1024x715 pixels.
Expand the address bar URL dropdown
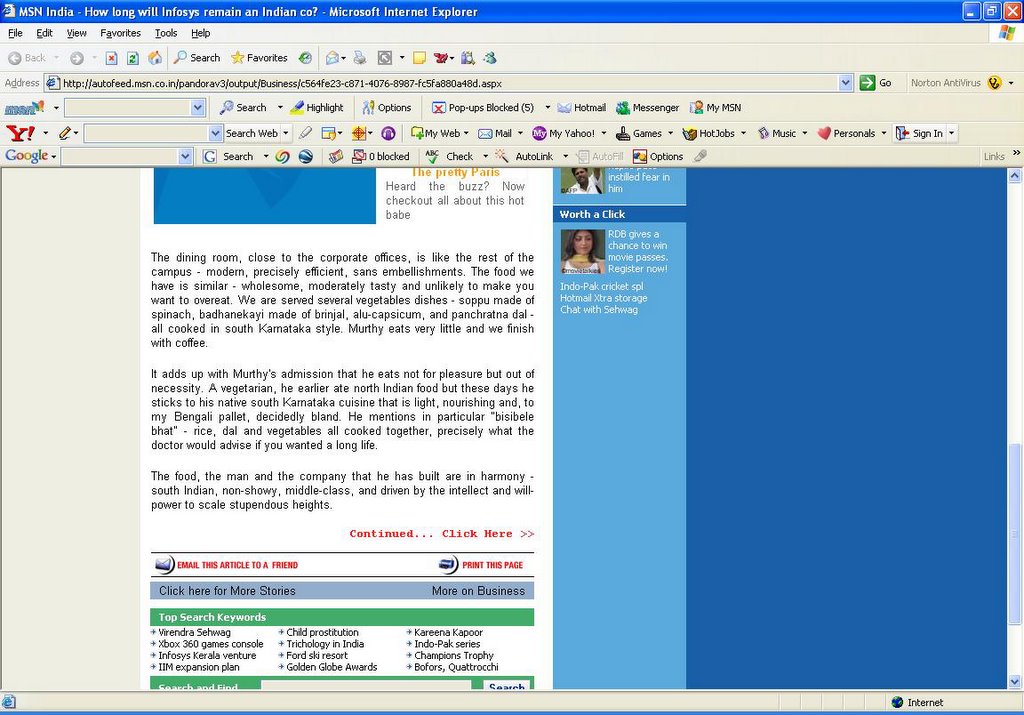tap(846, 83)
